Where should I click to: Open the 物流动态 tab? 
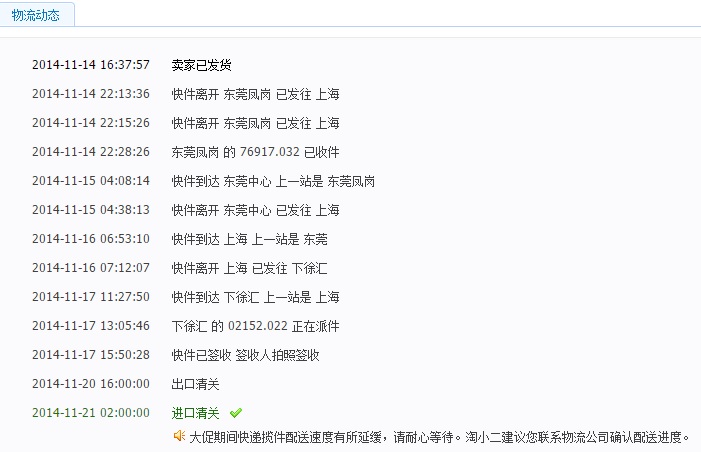(36, 15)
